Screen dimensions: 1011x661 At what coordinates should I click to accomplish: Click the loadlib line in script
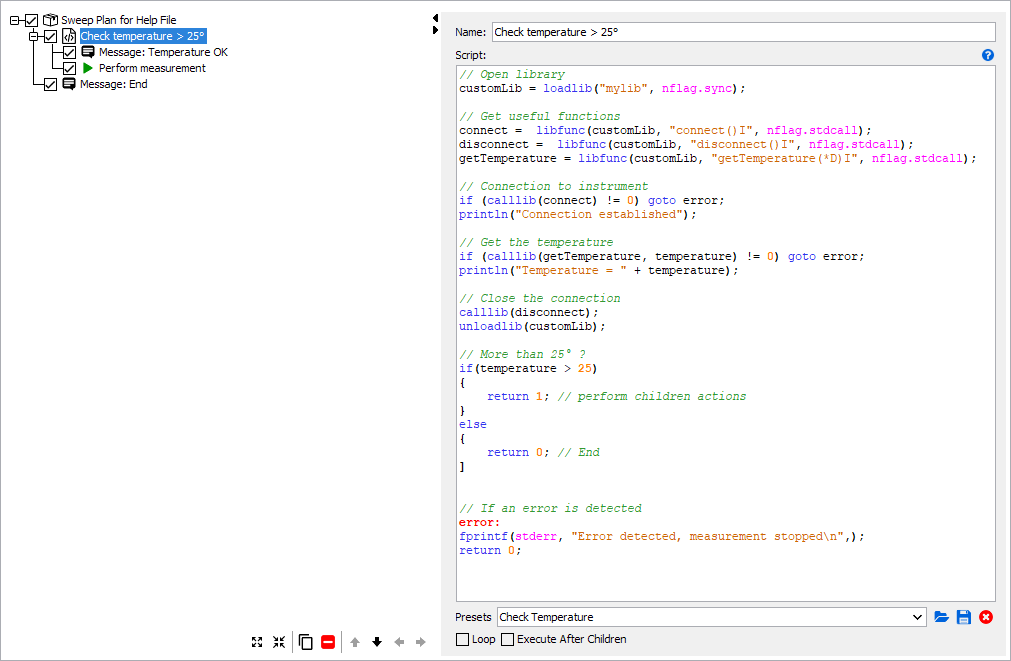602,88
